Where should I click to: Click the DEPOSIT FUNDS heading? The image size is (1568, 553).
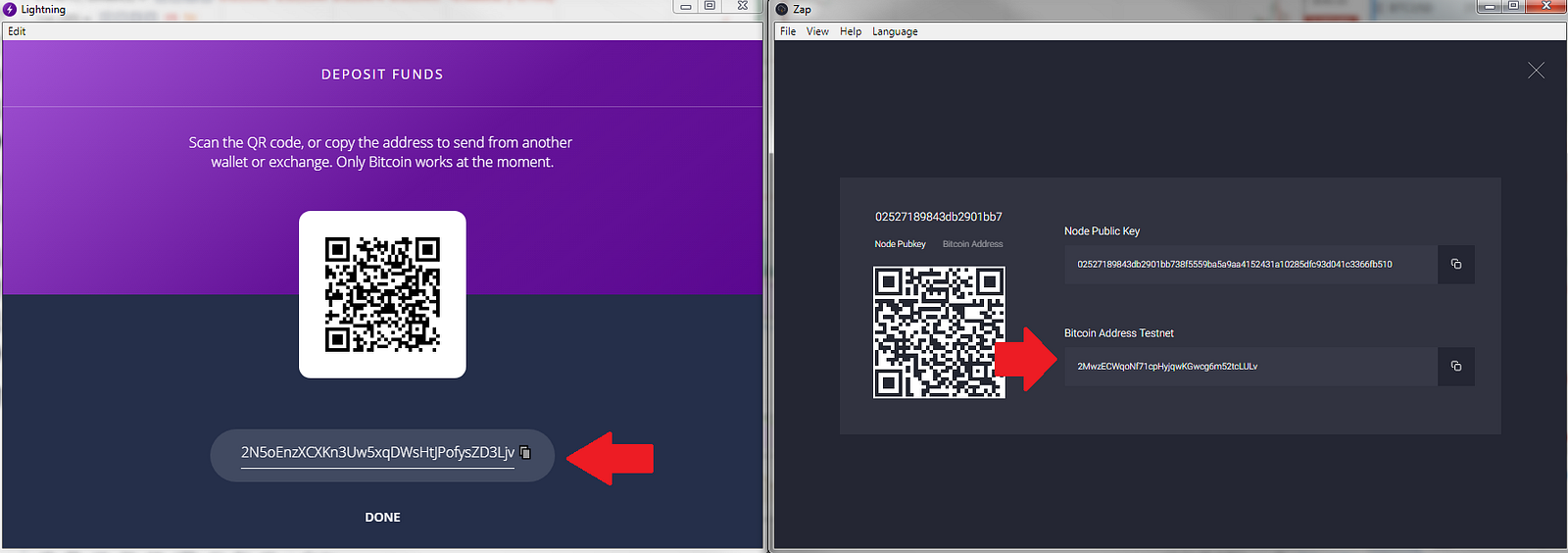coord(382,75)
